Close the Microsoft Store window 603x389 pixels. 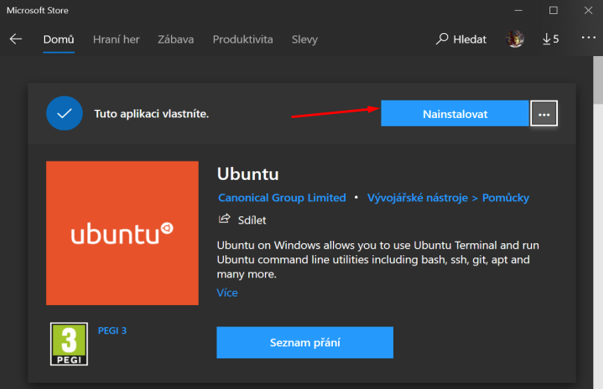[x=588, y=10]
